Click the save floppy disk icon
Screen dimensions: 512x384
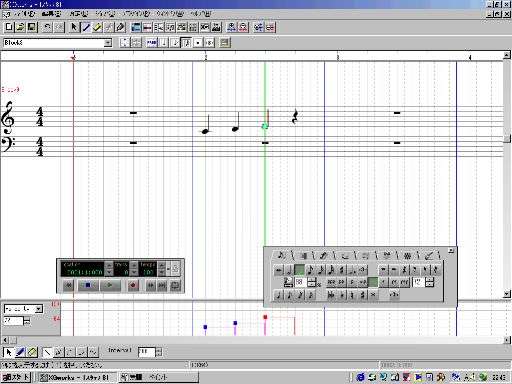point(32,27)
